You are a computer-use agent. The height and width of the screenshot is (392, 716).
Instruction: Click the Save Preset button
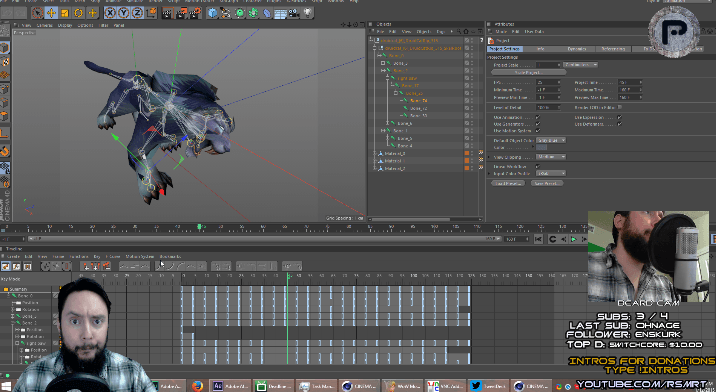(x=547, y=183)
